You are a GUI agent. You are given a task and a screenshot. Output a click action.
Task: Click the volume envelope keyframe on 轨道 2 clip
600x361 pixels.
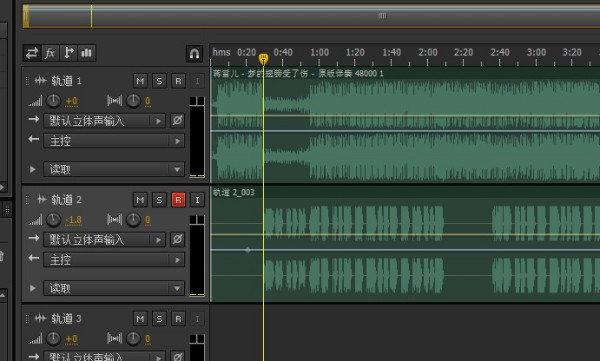click(248, 250)
